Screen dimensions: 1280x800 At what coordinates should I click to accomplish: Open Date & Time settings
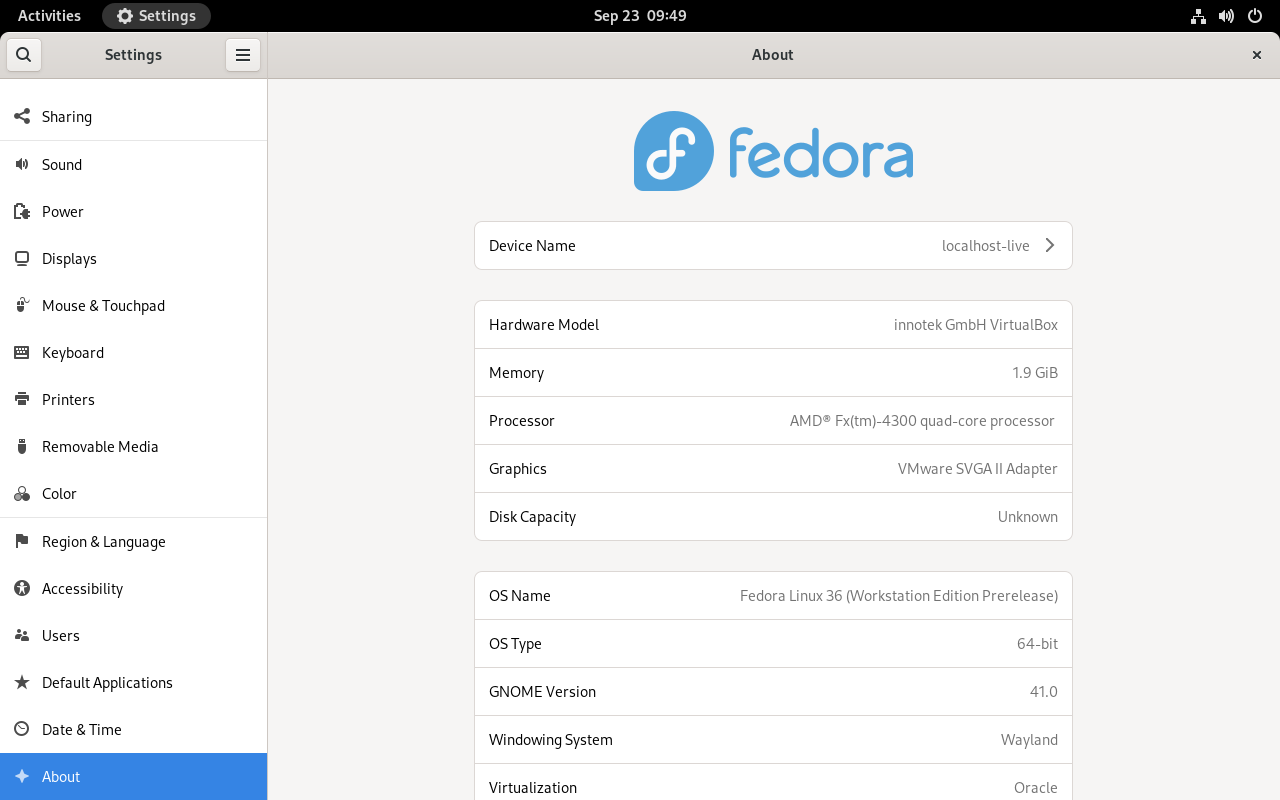[x=134, y=729]
